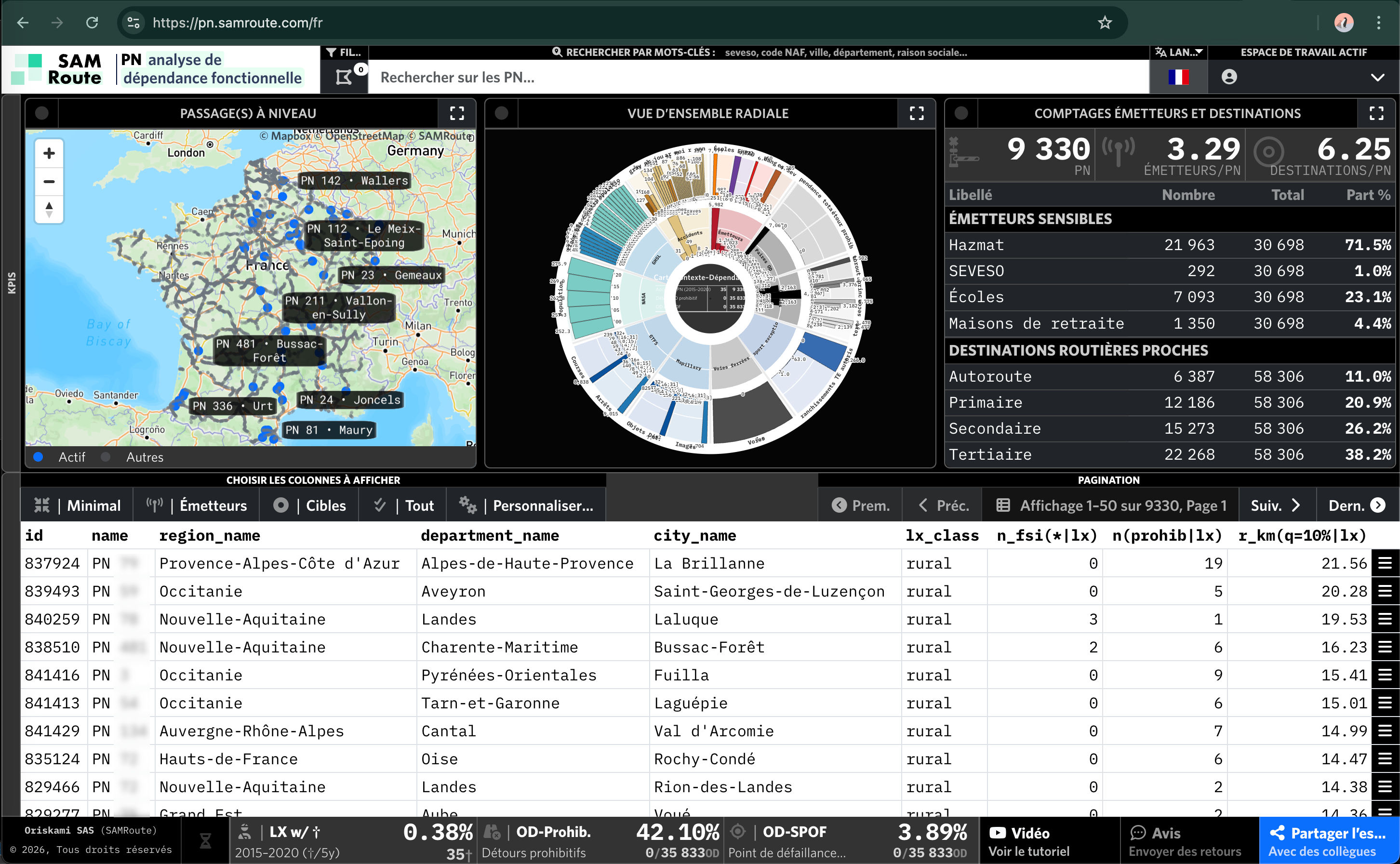Select the French flag language button
This screenshot has width=1400, height=864.
point(1179,77)
